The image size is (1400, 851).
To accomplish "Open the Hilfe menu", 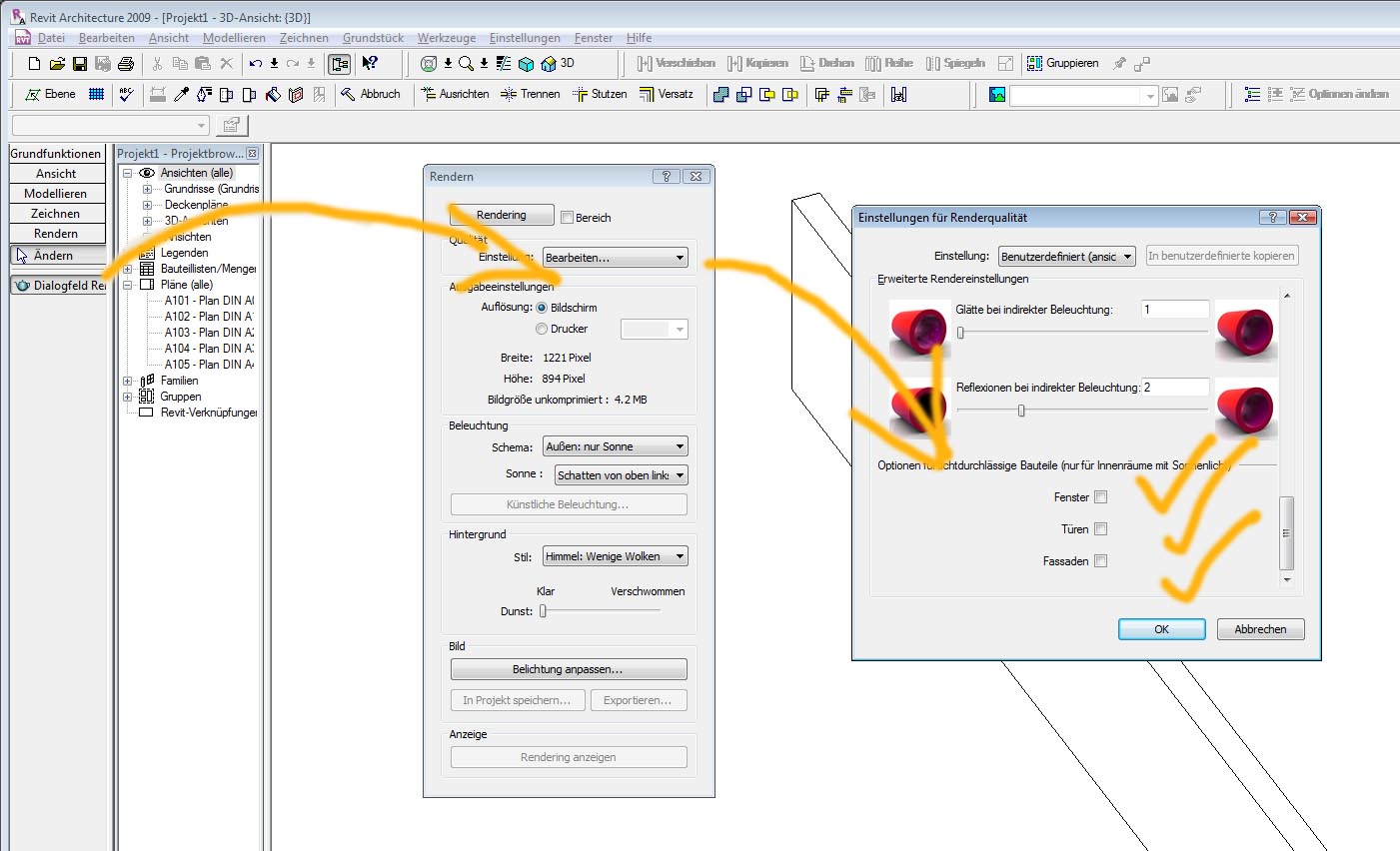I will (639, 38).
